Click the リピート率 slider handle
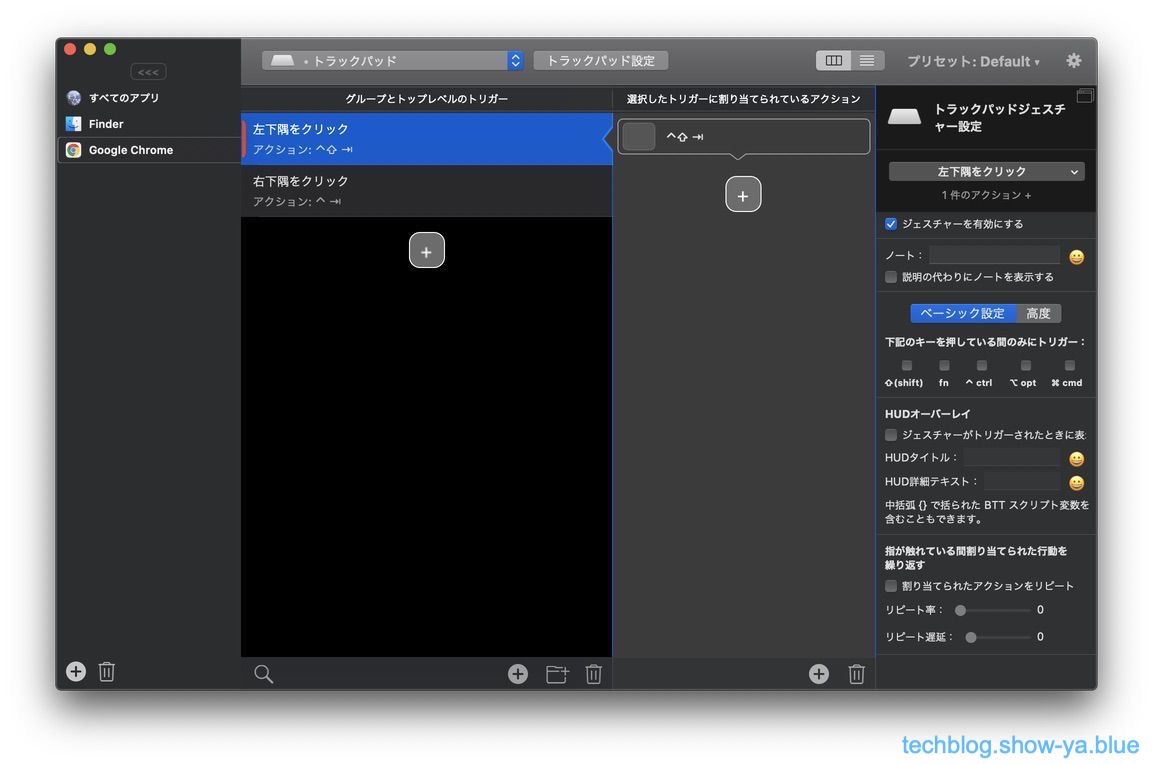Screen dimensions: 1153x764 960,610
